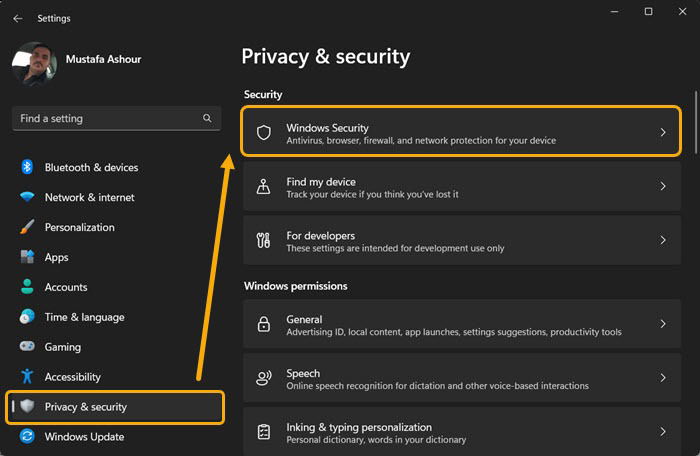Click the Windows Update sync icon
This screenshot has width=700, height=456.
(x=27, y=436)
